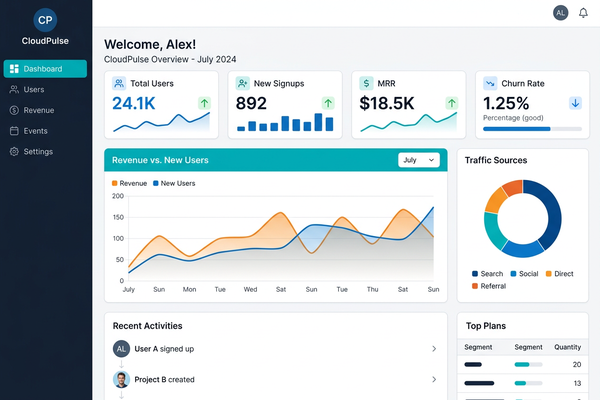Toggle the Search traffic legend entry
Image resolution: width=600 pixels, height=400 pixels.
pyautogui.click(x=487, y=273)
